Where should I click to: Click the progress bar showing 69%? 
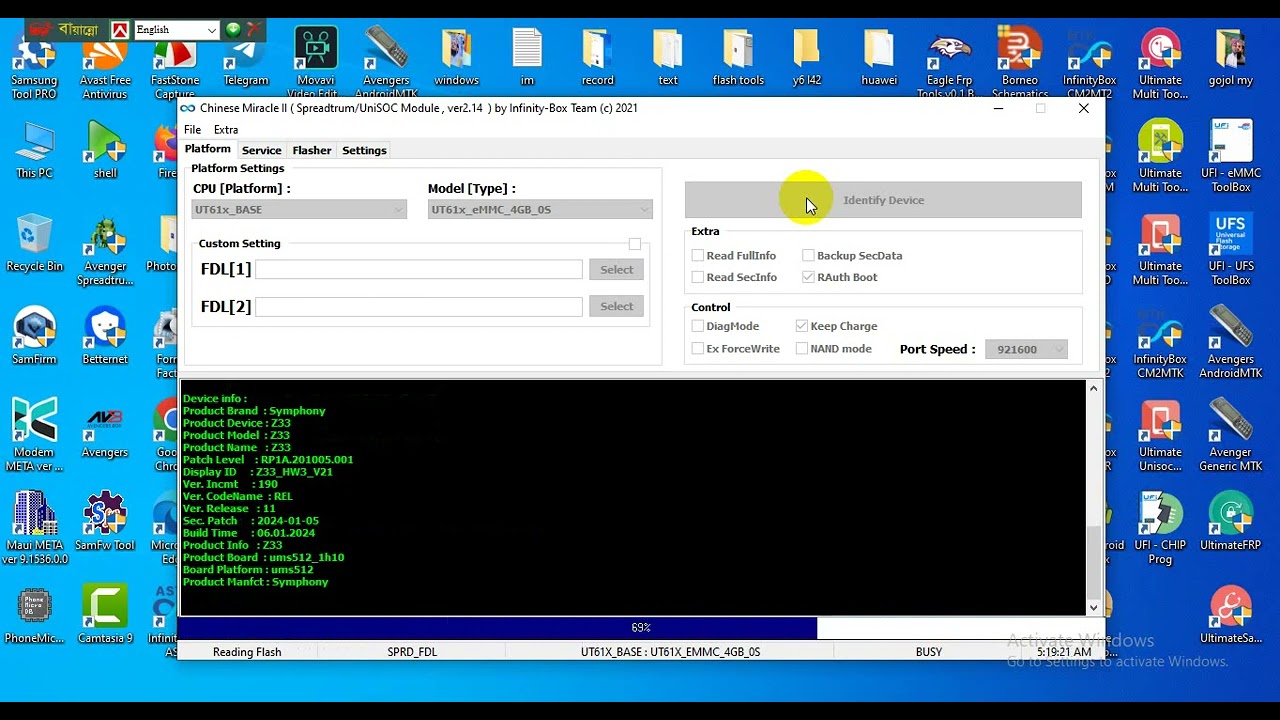pyautogui.click(x=641, y=628)
